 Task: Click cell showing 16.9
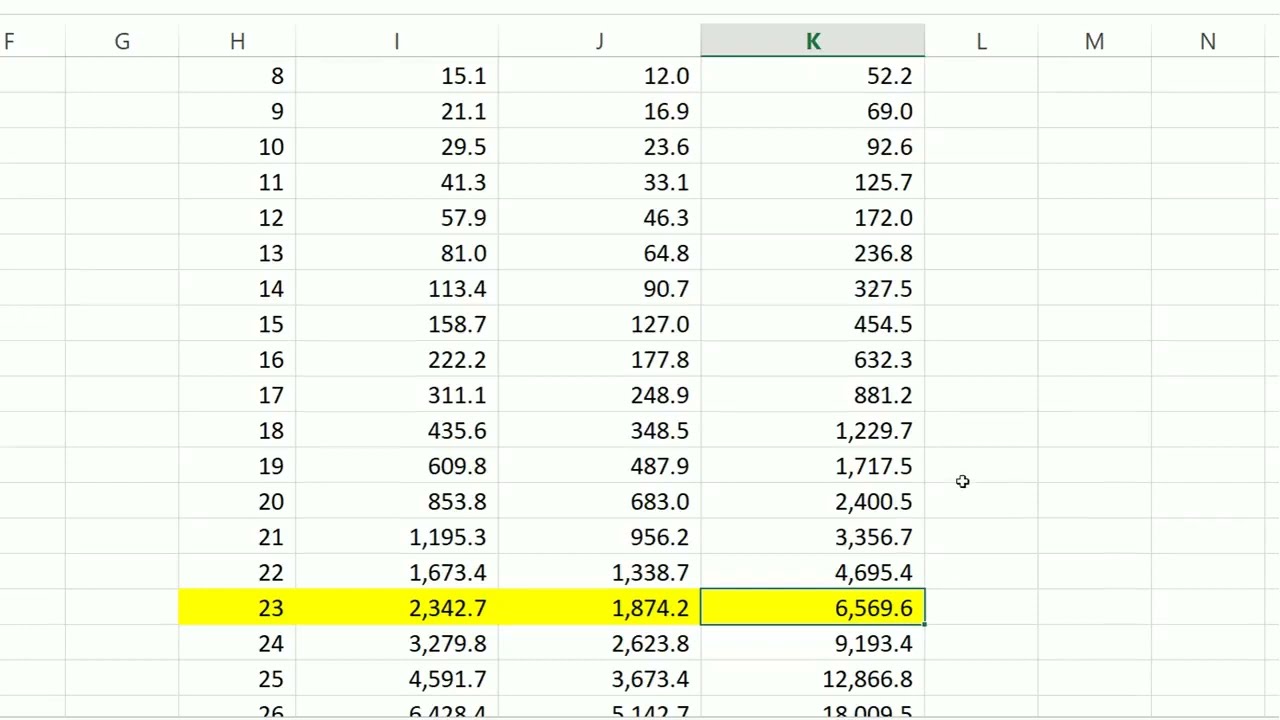pyautogui.click(x=599, y=111)
